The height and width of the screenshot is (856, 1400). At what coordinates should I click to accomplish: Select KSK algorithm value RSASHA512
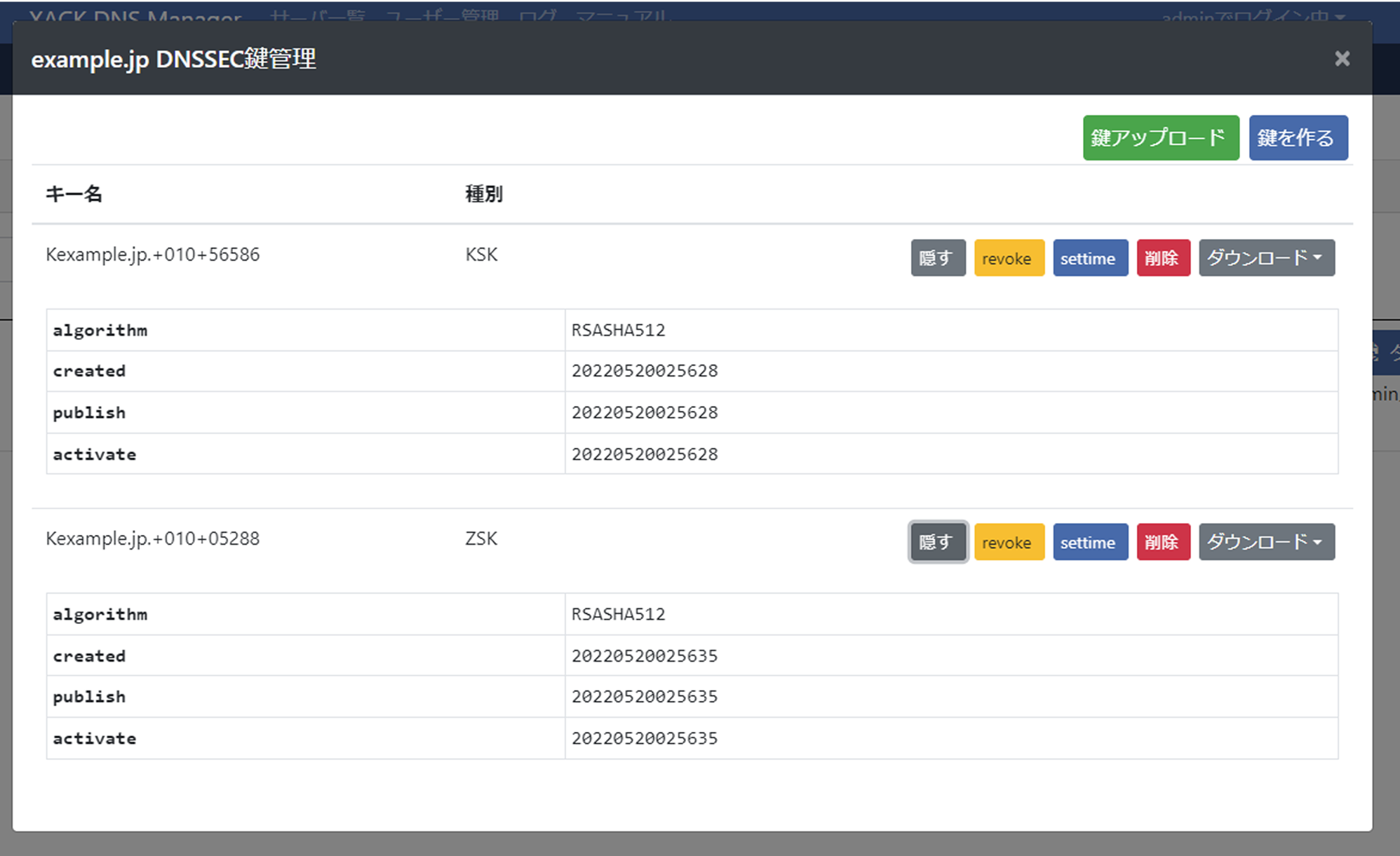[x=618, y=330]
